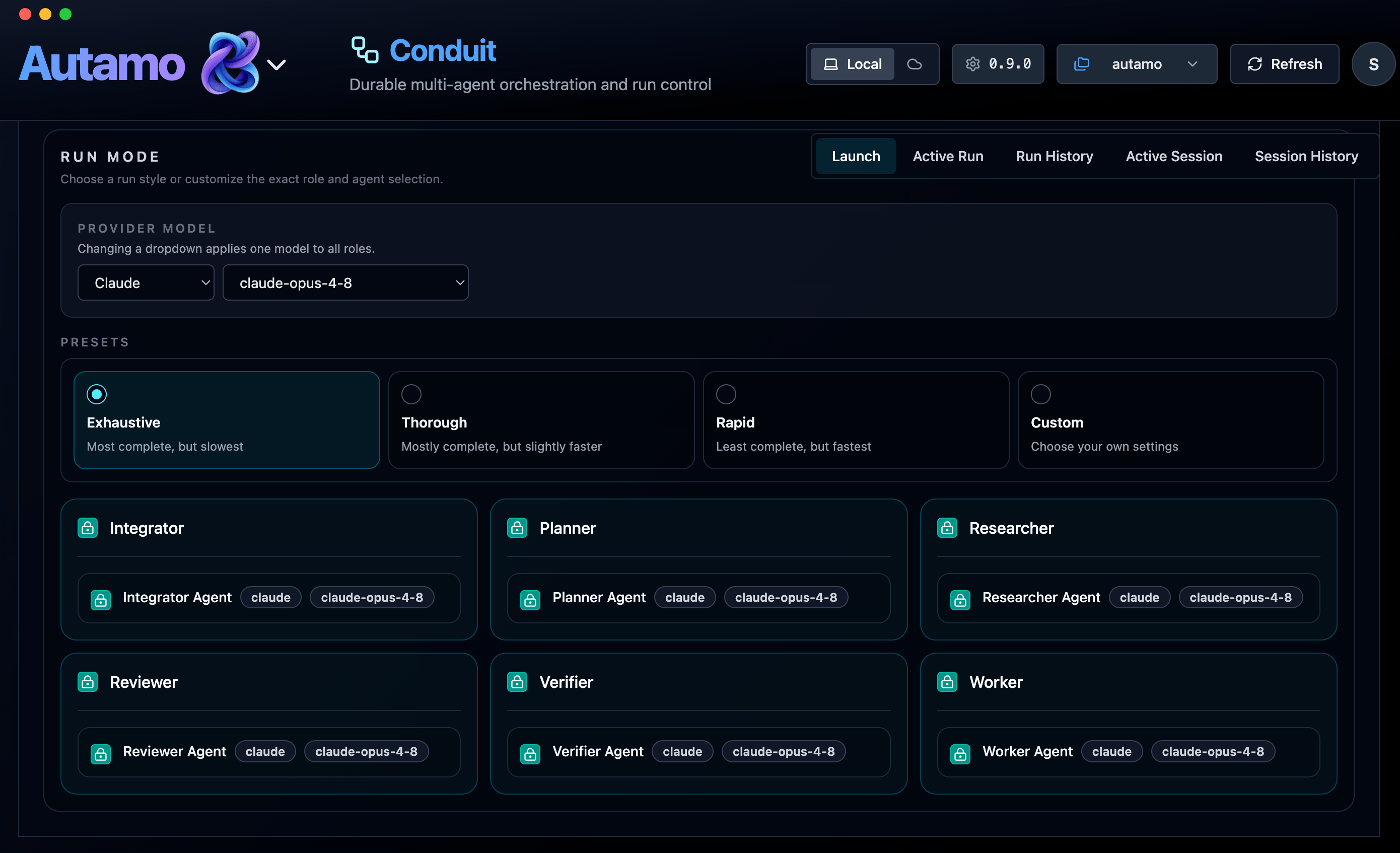Image resolution: width=1400 pixels, height=853 pixels.
Task: Open the claude-opus-4-8 model dropdown
Action: pyautogui.click(x=345, y=282)
